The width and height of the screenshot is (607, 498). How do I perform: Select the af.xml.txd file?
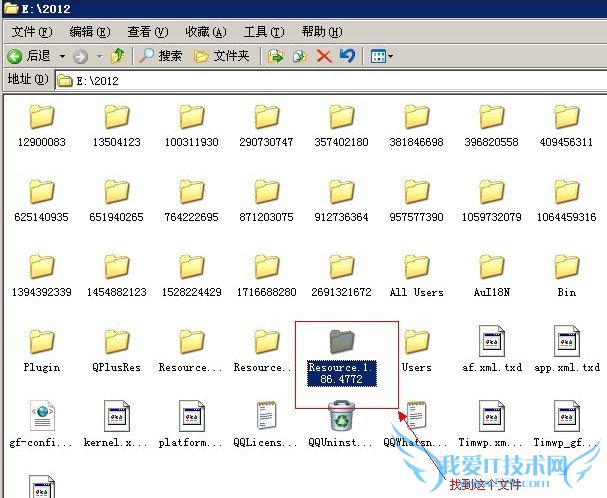click(492, 349)
